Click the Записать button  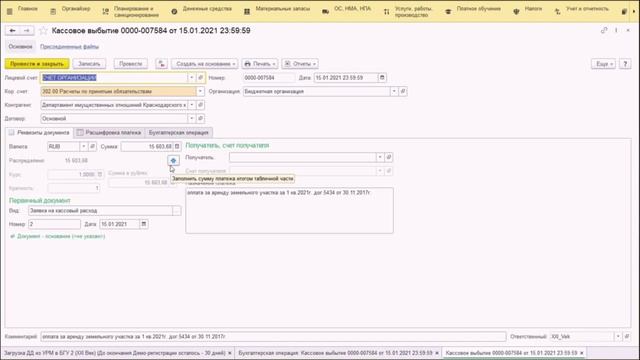pos(89,64)
